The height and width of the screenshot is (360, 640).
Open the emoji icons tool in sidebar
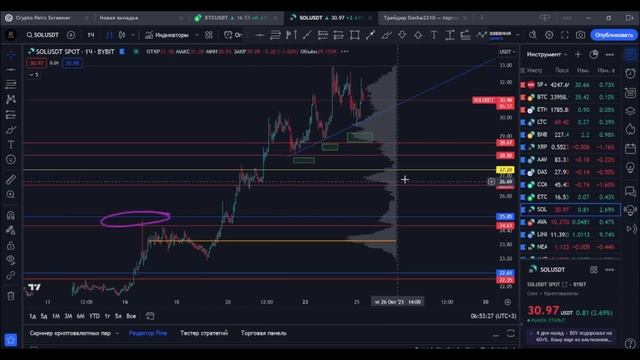(11, 160)
